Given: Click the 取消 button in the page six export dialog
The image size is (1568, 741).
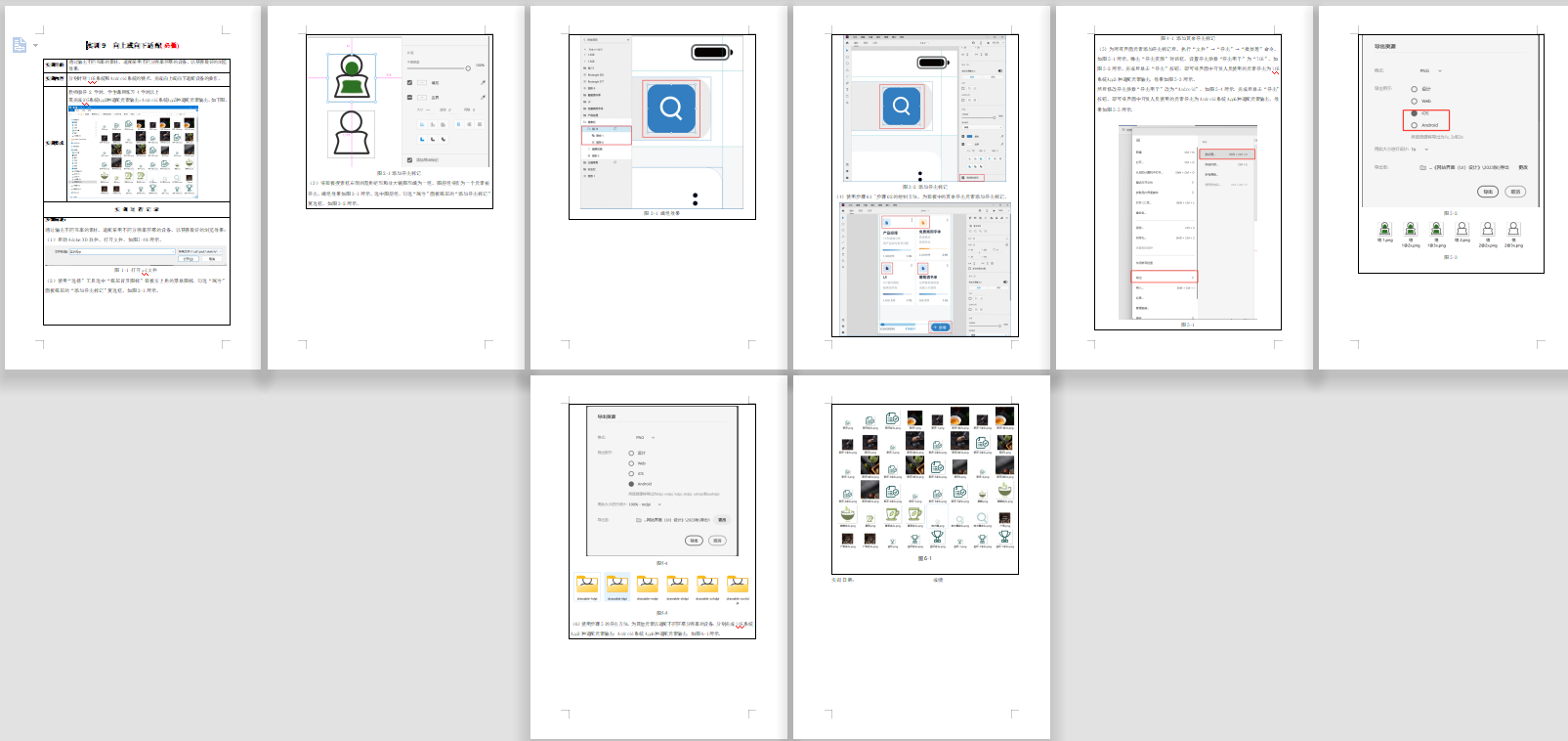Looking at the screenshot, I should coord(1515,192).
